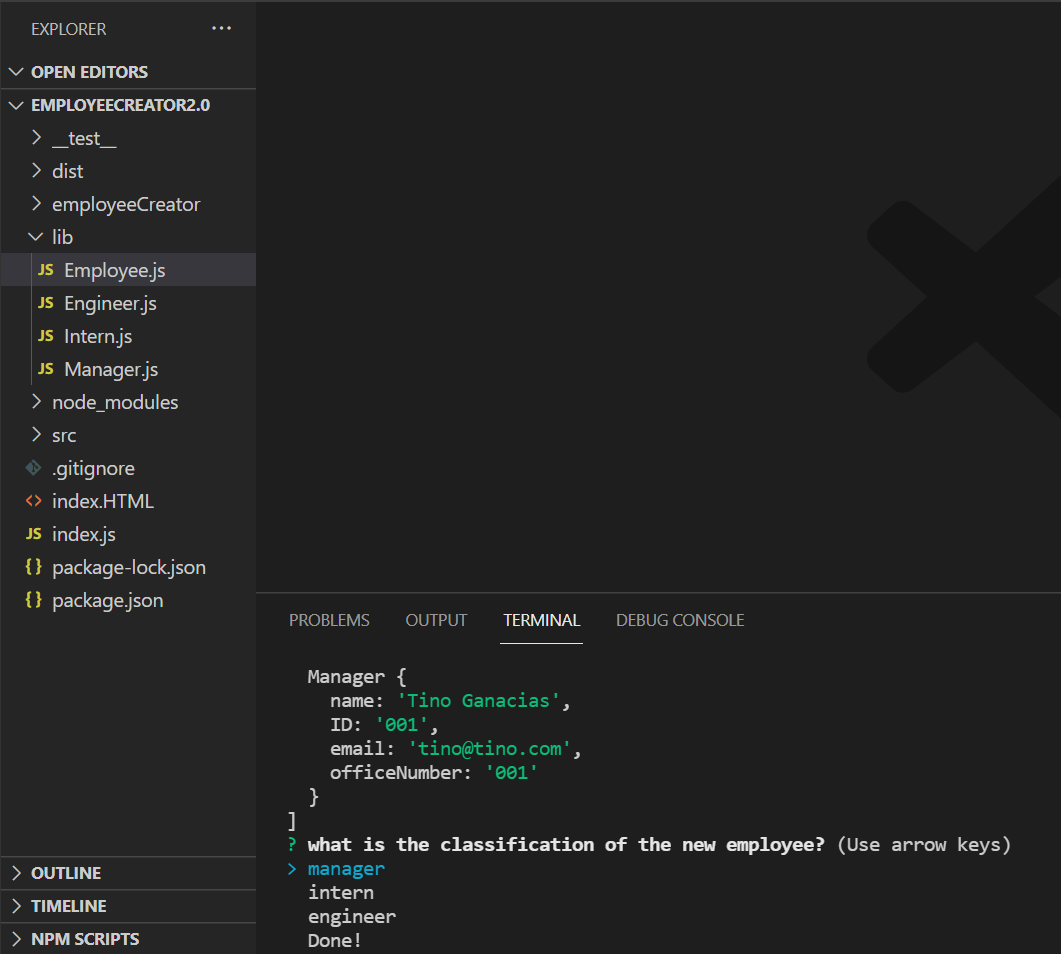Select intern in the terminal prompt
The width and height of the screenshot is (1061, 954).
340,892
